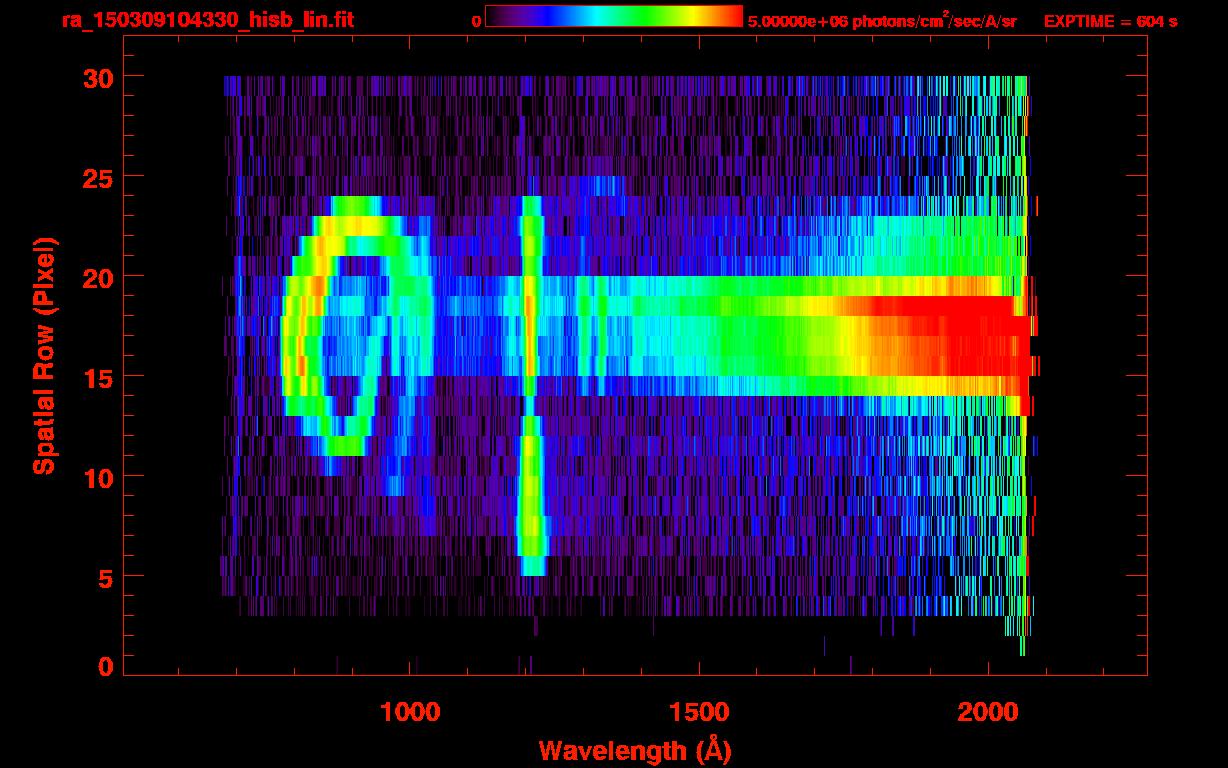
Task: Click the EXPTIME = 604 s text
Action: pos(1110,21)
